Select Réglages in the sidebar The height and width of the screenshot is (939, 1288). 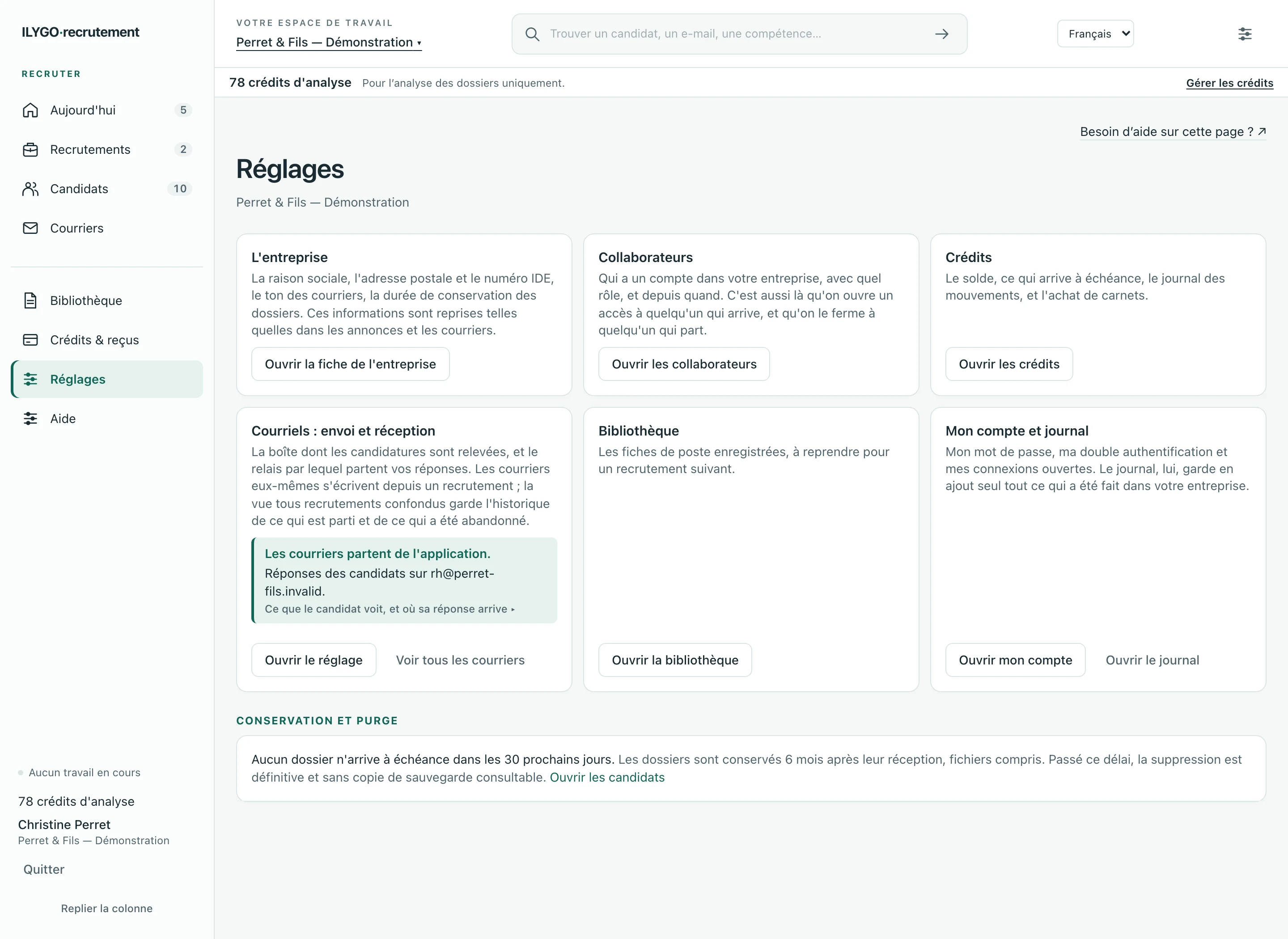[107, 379]
